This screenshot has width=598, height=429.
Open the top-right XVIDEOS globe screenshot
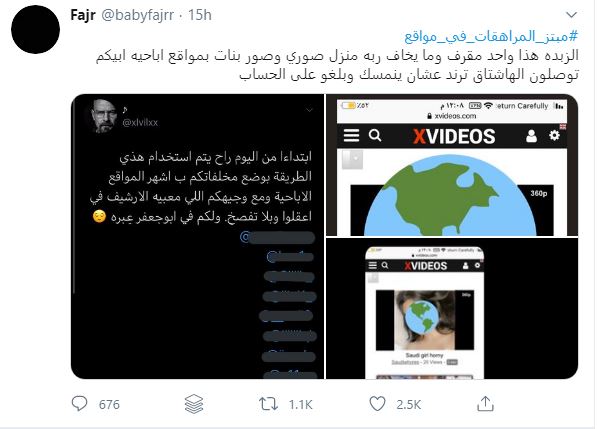pos(452,165)
